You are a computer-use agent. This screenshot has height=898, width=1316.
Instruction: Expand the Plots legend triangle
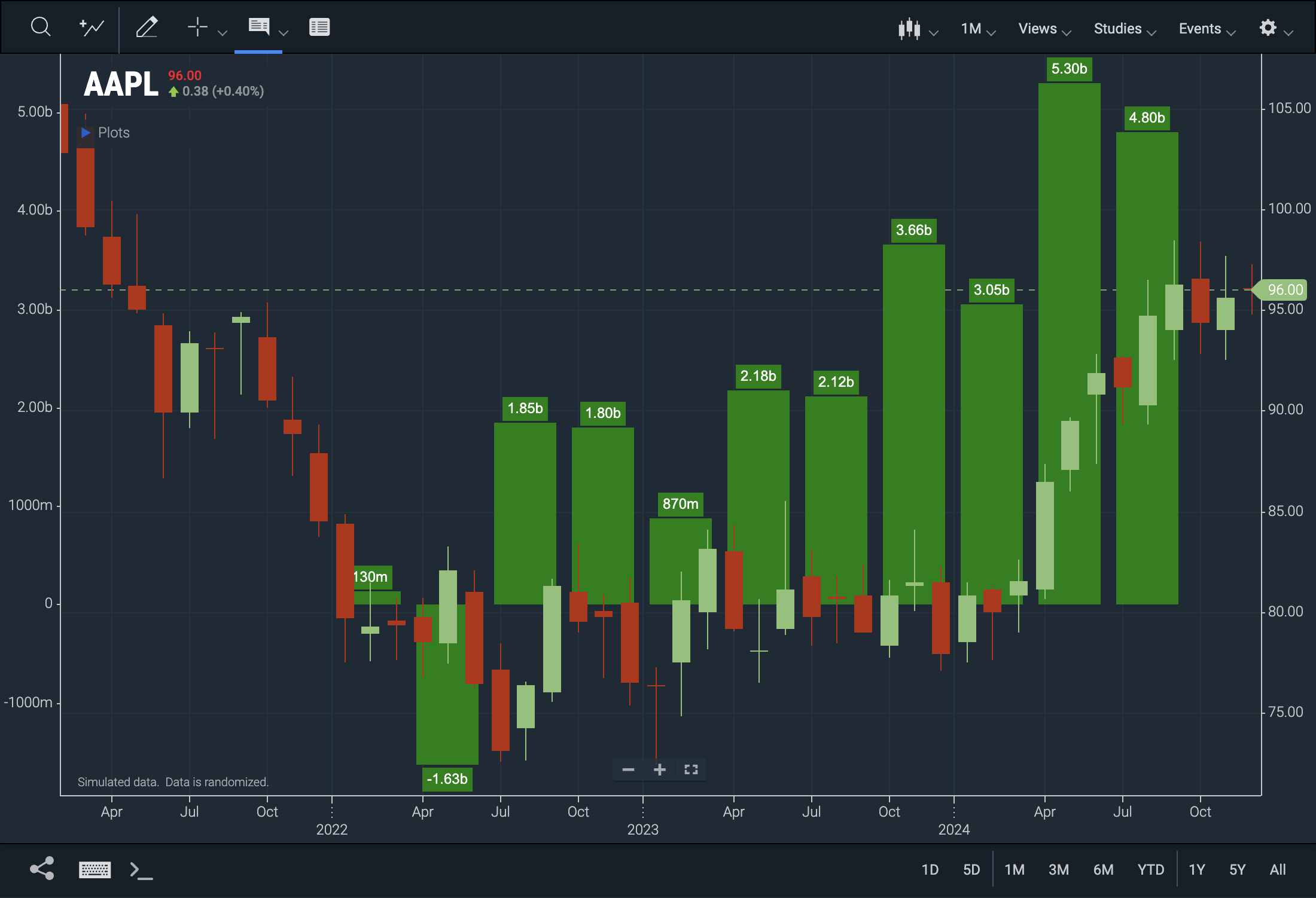(x=86, y=133)
